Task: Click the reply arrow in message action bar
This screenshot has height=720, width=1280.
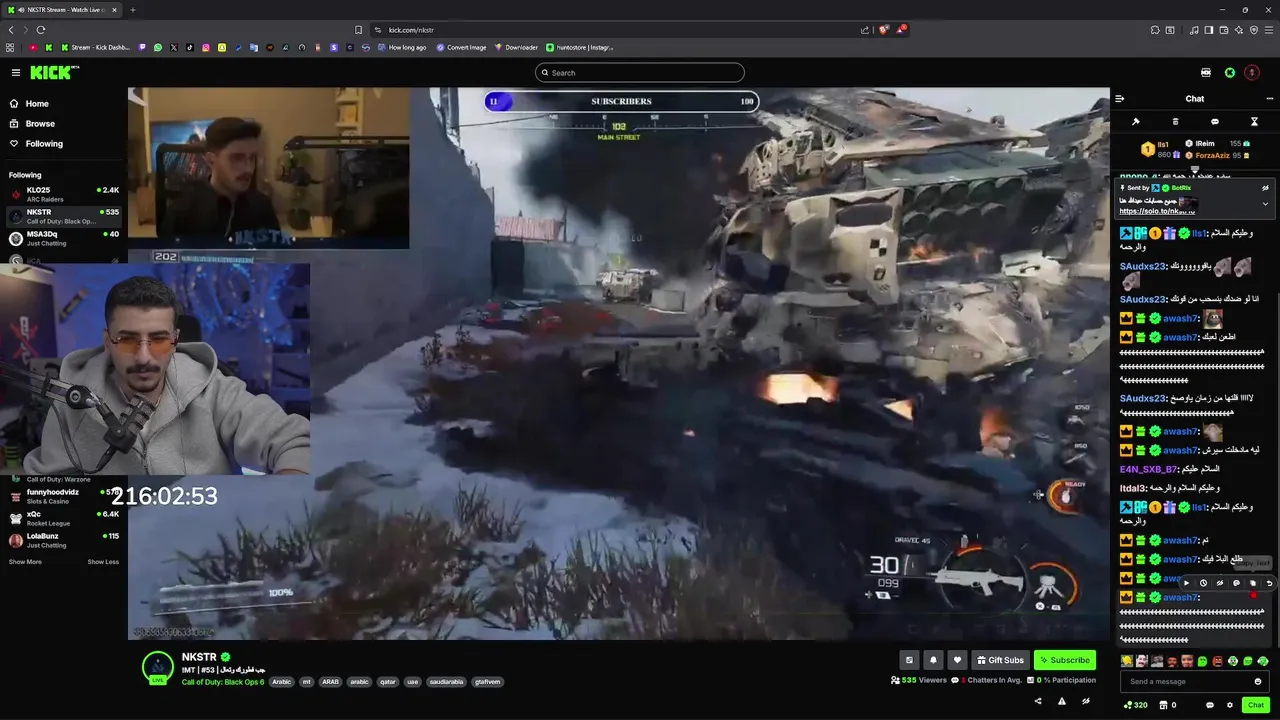Action: tap(1269, 583)
